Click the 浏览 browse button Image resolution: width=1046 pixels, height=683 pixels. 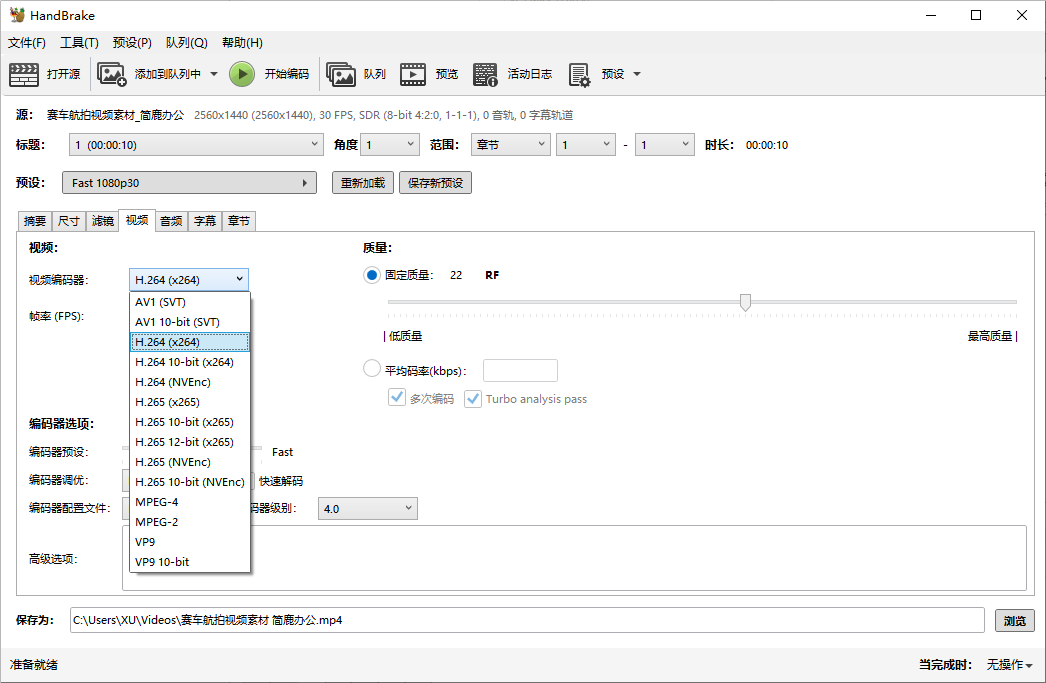tap(1014, 621)
